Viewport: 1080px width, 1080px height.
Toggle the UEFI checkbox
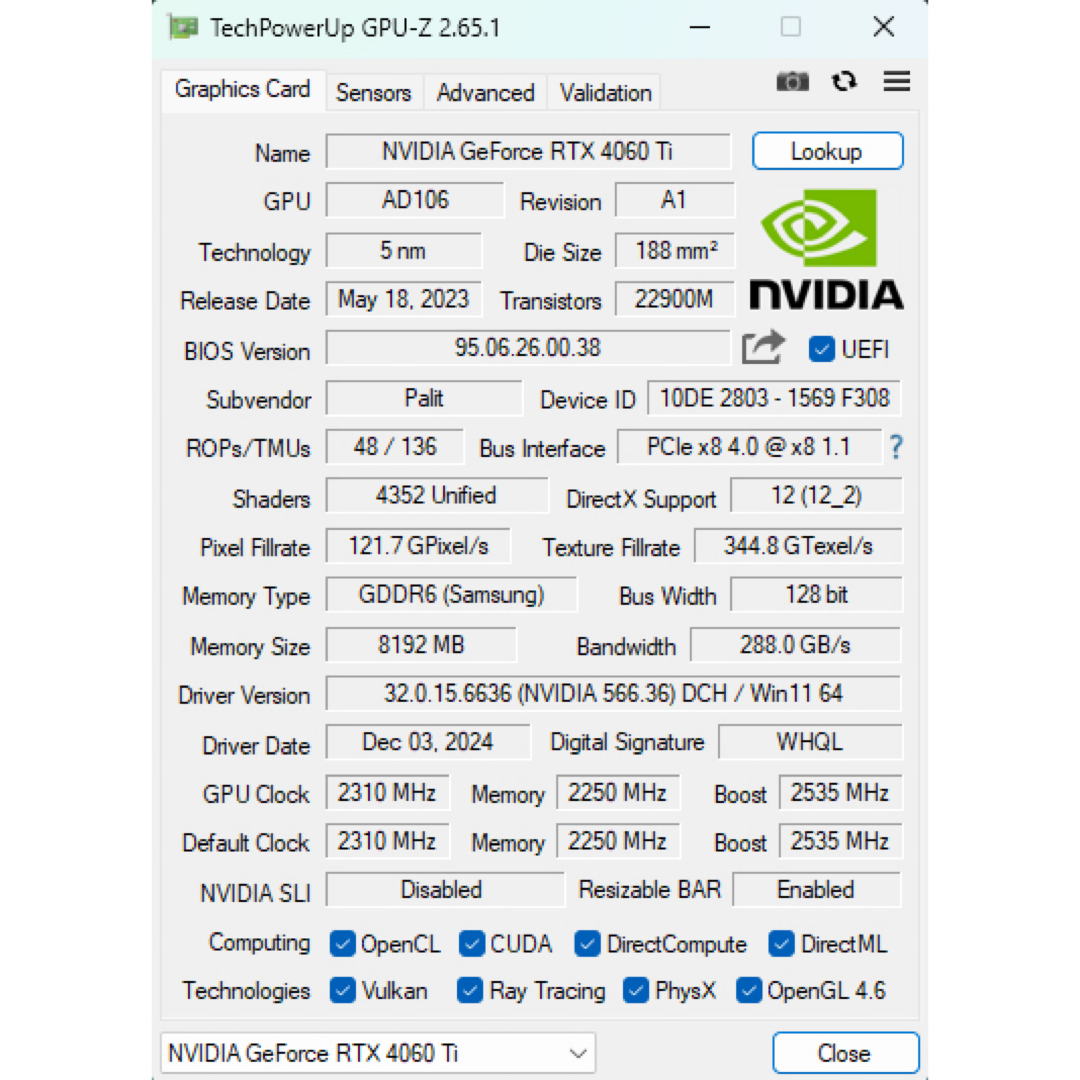[x=821, y=349]
